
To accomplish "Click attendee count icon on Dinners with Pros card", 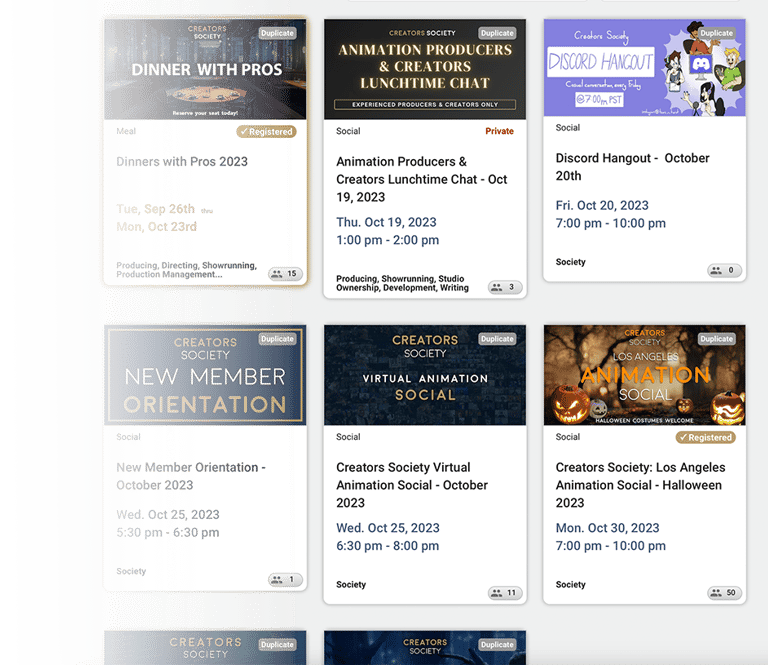I will (285, 274).
